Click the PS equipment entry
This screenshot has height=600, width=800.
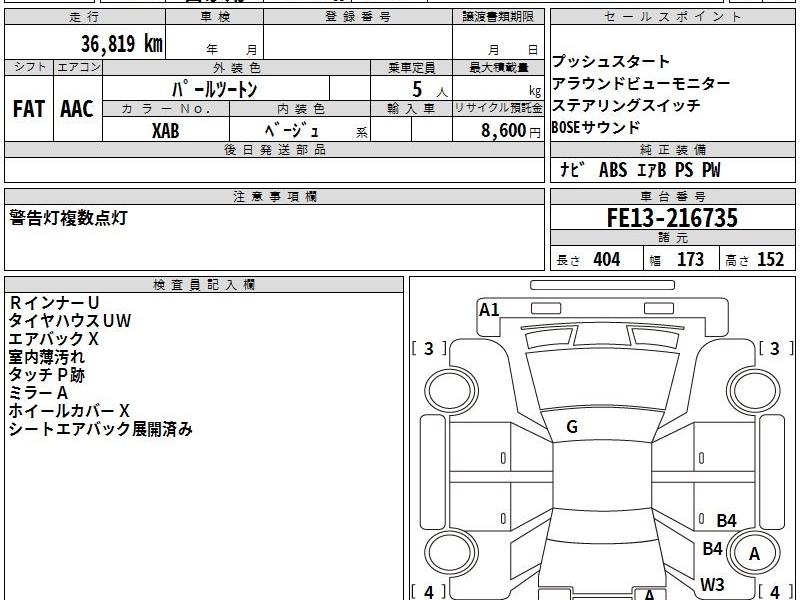[684, 170]
